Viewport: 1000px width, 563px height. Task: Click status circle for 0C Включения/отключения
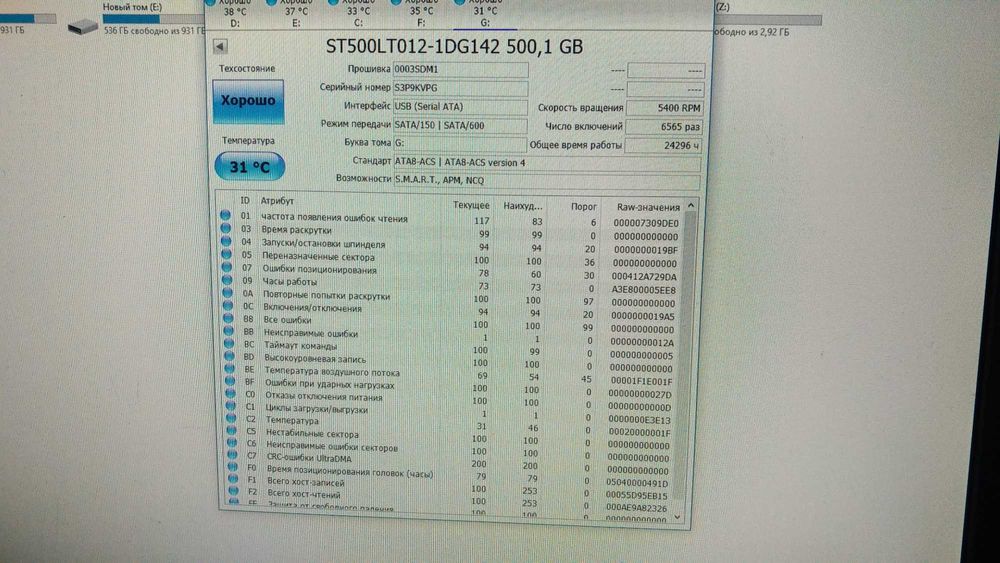(228, 305)
